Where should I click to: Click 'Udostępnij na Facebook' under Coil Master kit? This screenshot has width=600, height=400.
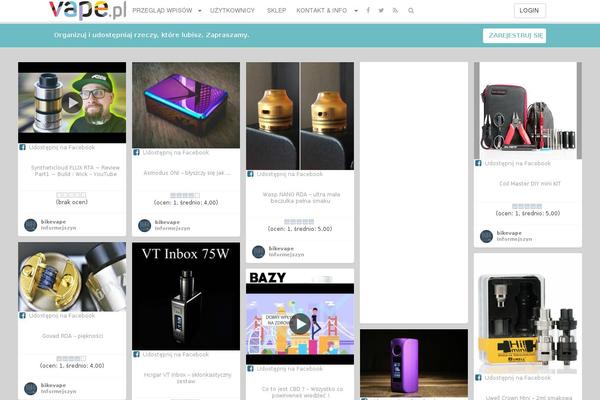pos(518,163)
